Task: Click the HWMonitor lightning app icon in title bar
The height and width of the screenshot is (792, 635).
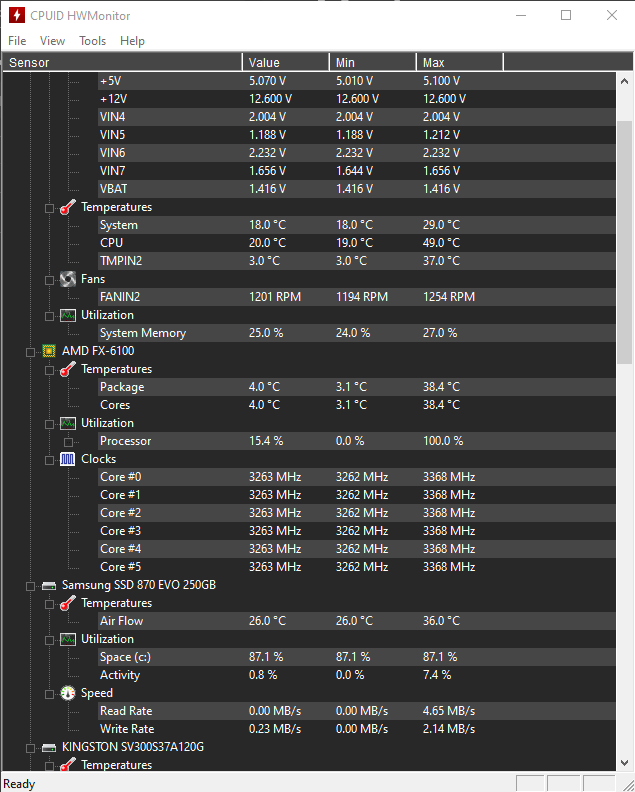Action: pyautogui.click(x=17, y=15)
